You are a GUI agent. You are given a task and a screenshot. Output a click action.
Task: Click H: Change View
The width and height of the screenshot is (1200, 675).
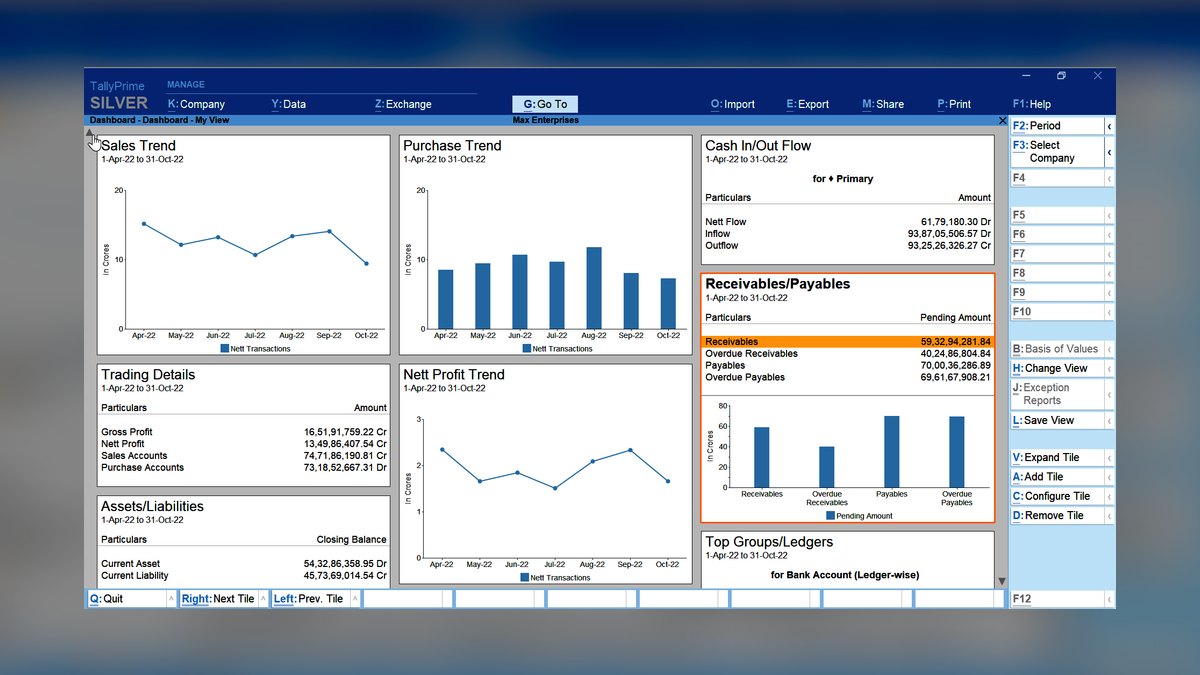click(x=1058, y=368)
